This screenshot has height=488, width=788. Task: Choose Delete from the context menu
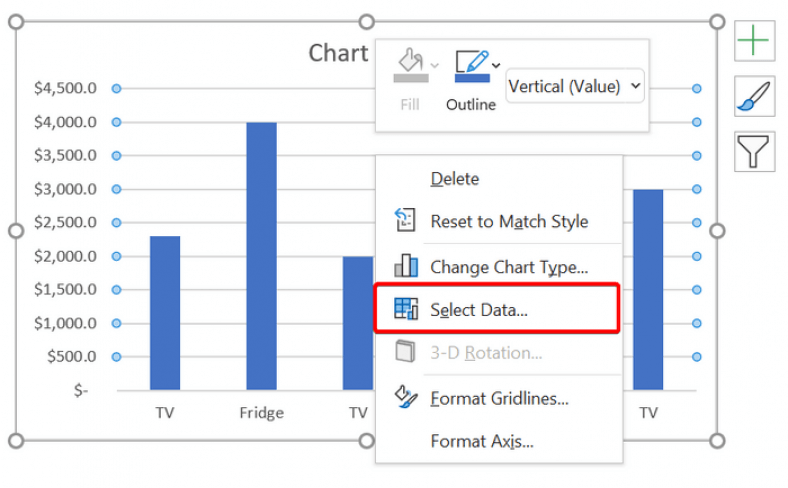click(455, 179)
